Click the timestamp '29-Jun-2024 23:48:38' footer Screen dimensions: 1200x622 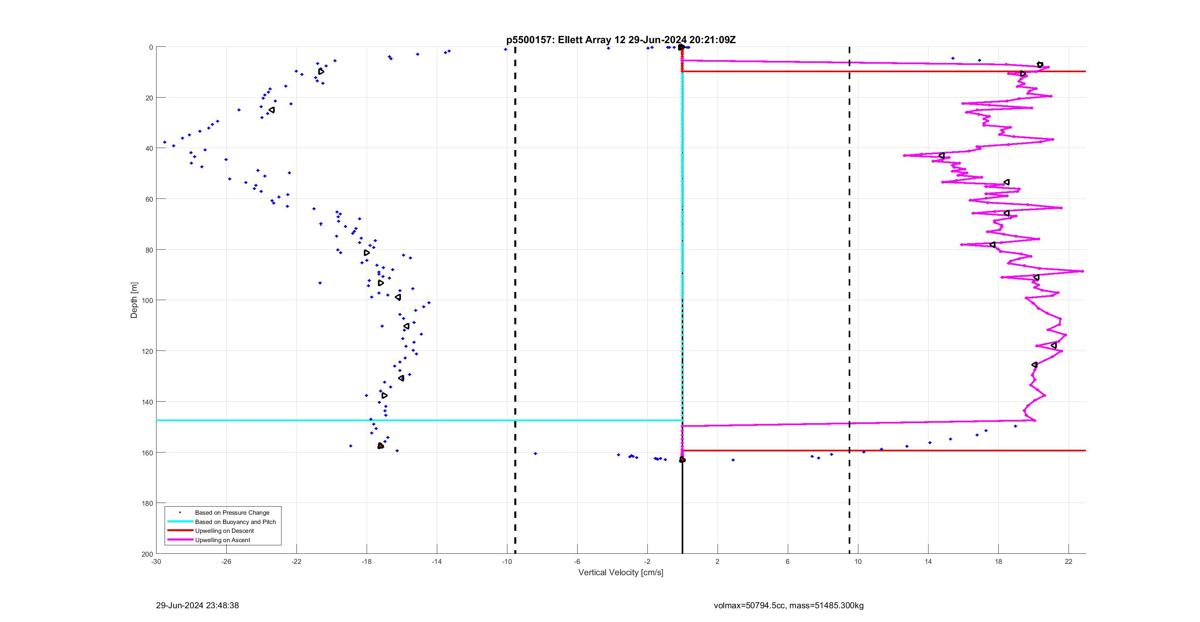197,605
